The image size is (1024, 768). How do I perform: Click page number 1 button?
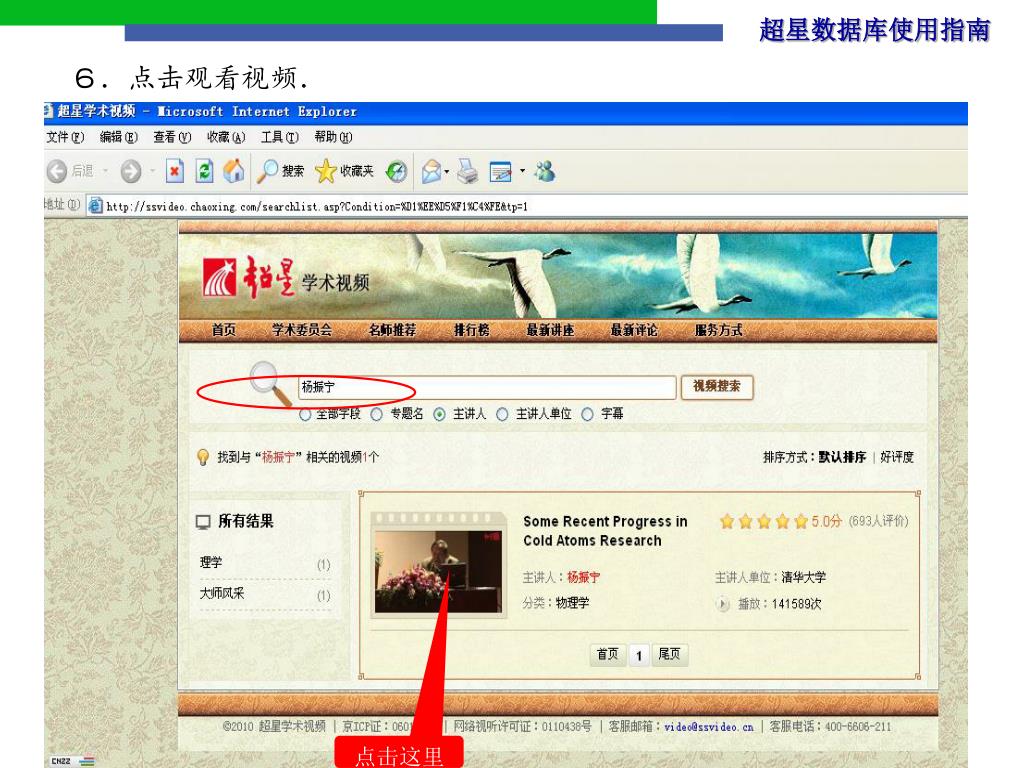click(x=639, y=655)
